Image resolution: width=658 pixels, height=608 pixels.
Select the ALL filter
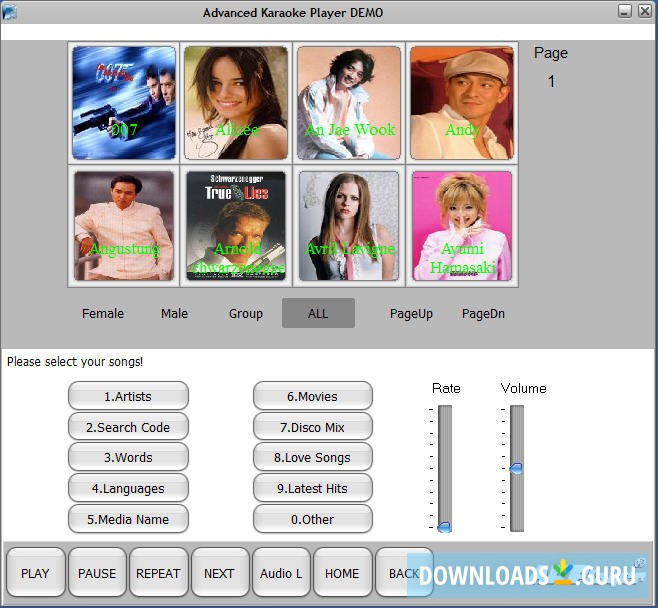318,313
